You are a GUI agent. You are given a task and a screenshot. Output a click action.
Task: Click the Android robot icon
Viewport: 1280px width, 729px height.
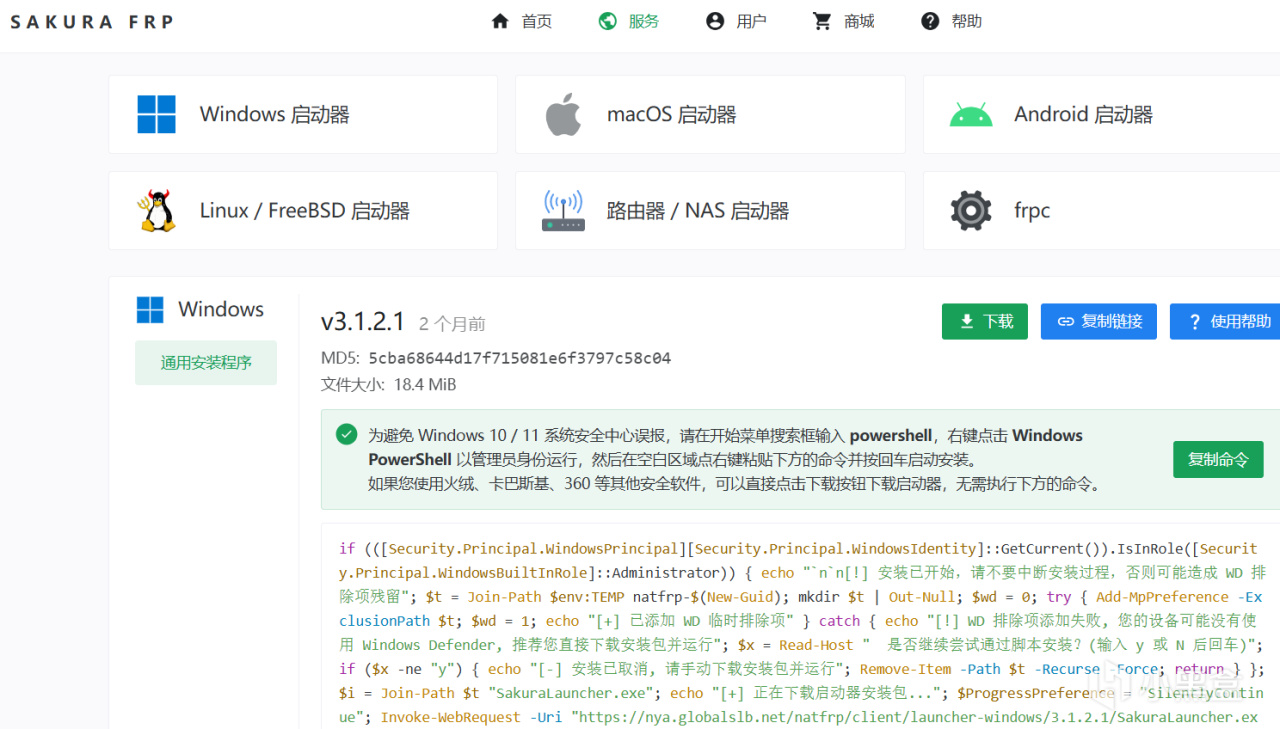(x=971, y=114)
